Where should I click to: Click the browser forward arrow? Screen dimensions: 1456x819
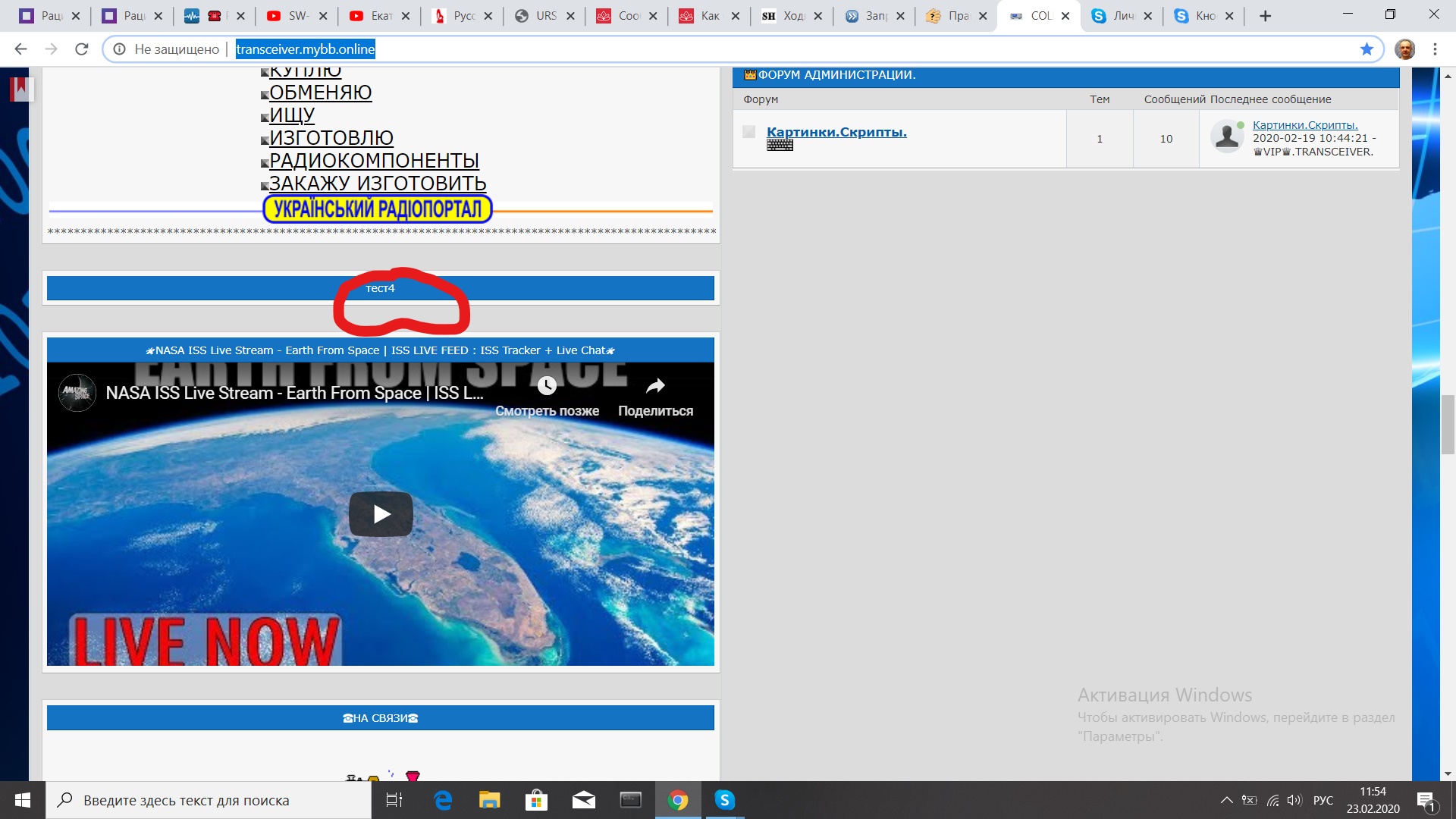coord(51,49)
